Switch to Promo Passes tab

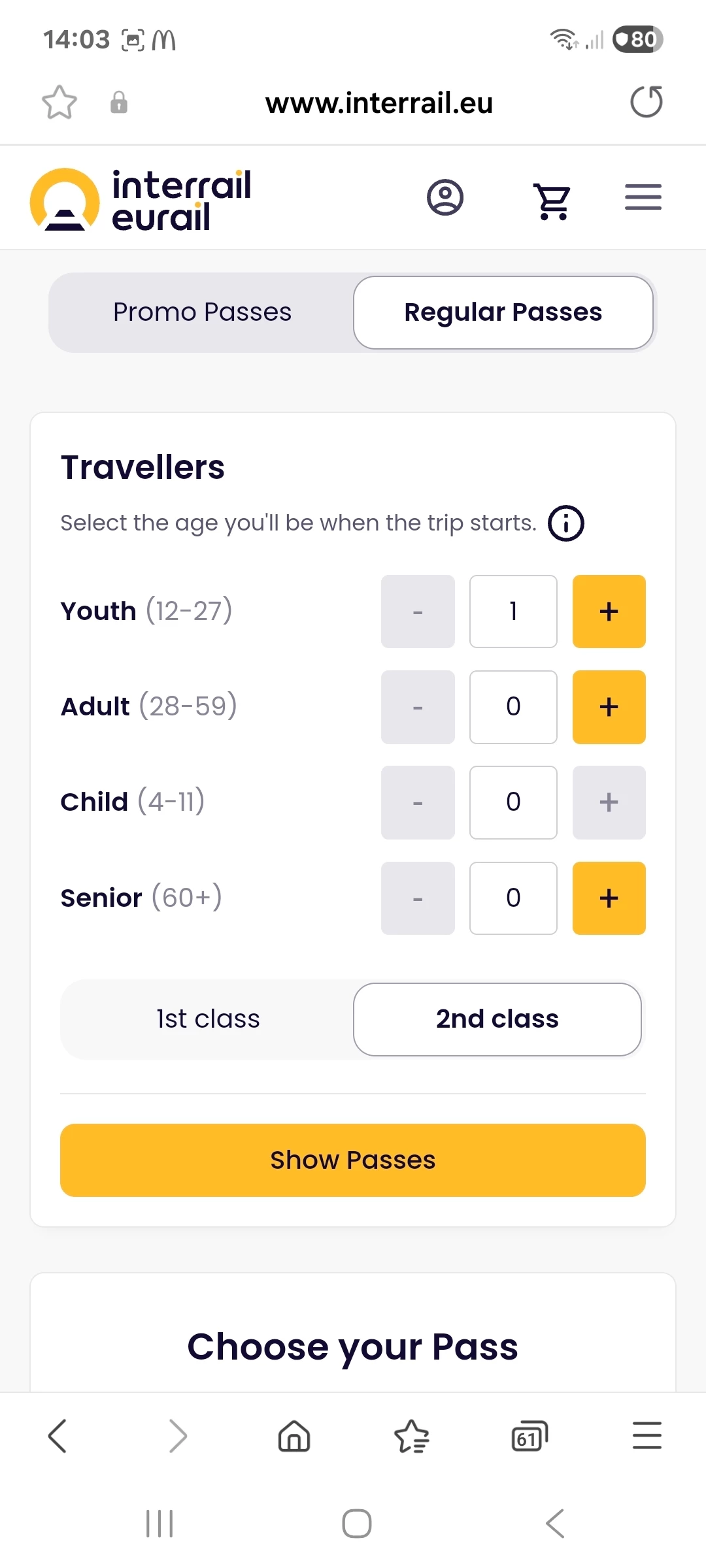[202, 312]
